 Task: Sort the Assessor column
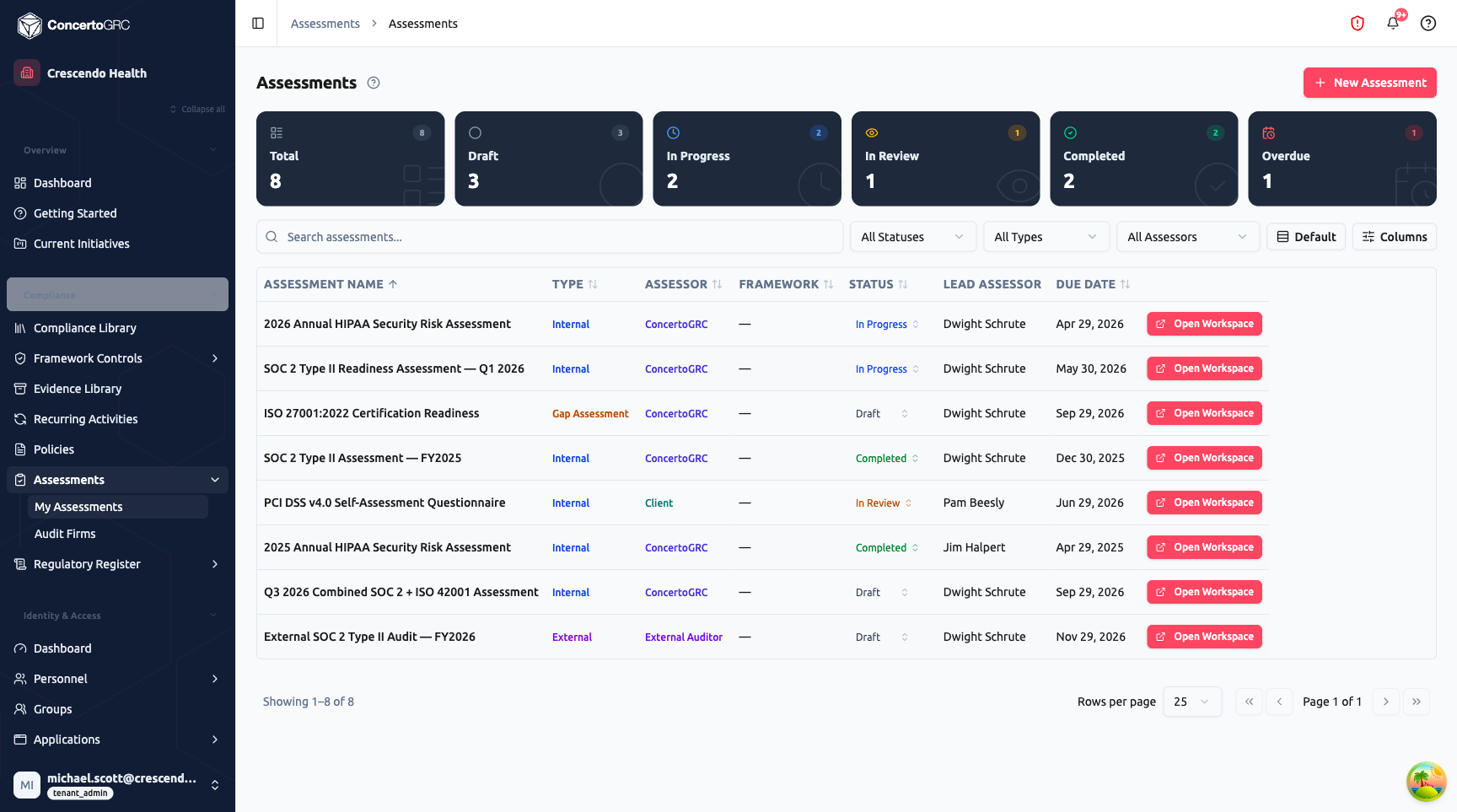pyautogui.click(x=718, y=284)
